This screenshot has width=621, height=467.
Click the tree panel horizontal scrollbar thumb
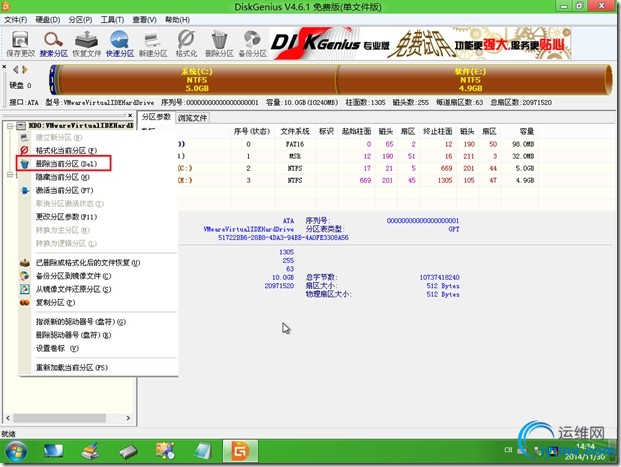click(x=60, y=418)
